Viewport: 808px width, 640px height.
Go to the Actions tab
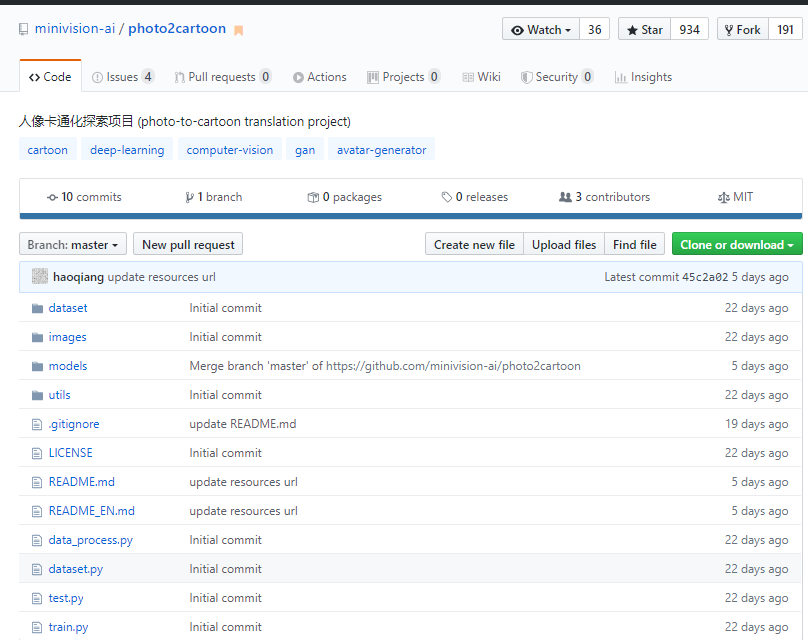pyautogui.click(x=319, y=77)
